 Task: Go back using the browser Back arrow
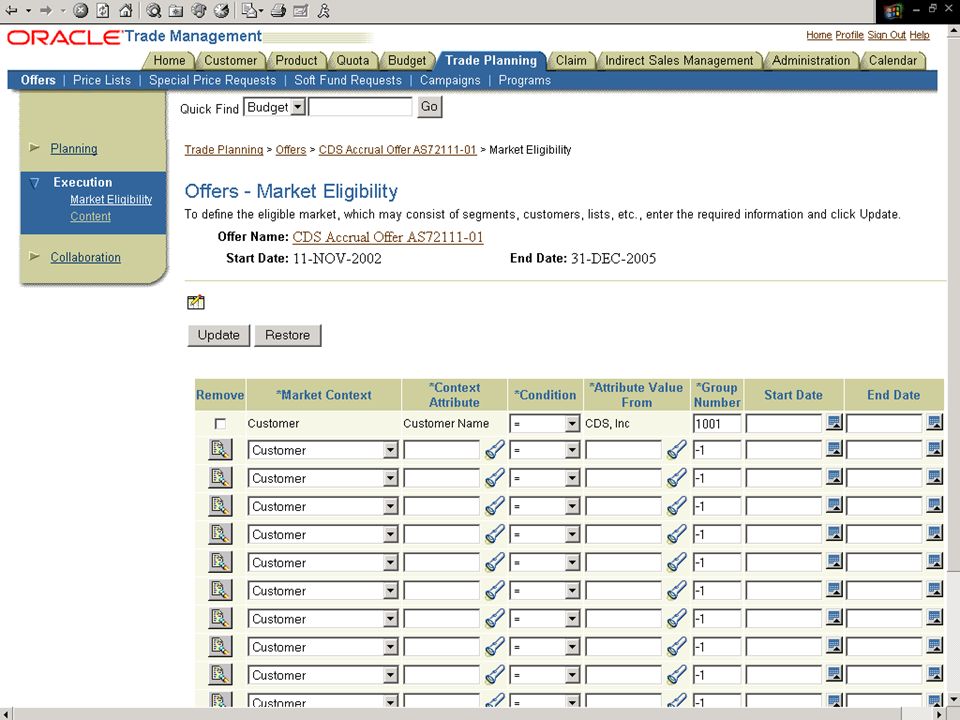[12, 10]
